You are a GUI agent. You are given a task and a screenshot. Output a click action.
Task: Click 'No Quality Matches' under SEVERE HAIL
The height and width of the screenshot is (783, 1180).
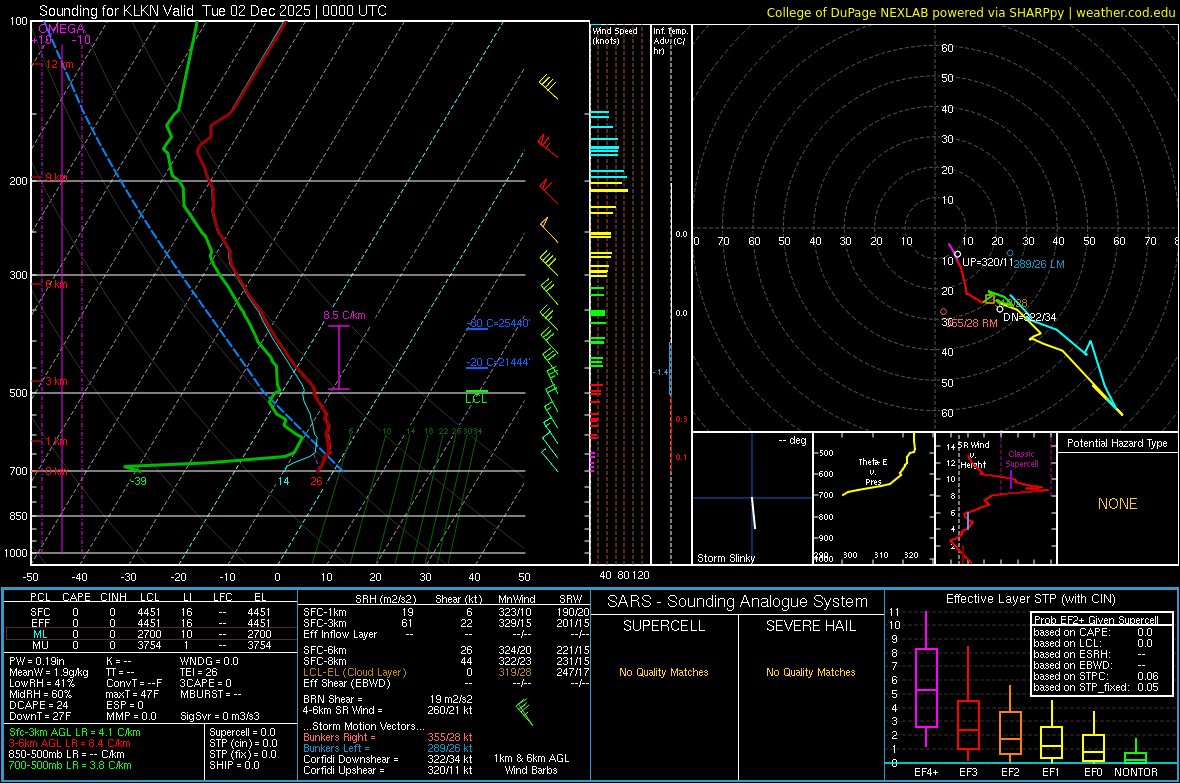(x=810, y=672)
